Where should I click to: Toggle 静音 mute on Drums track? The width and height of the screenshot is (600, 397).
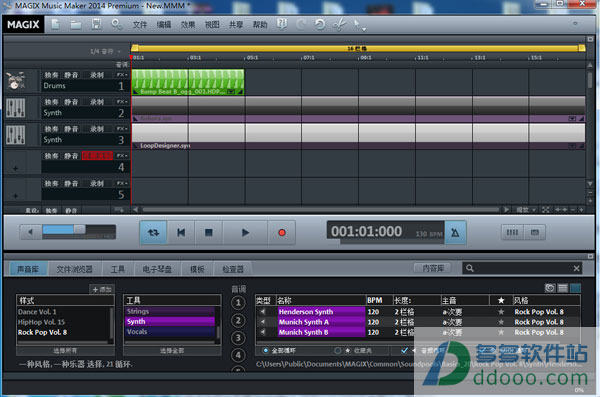71,75
